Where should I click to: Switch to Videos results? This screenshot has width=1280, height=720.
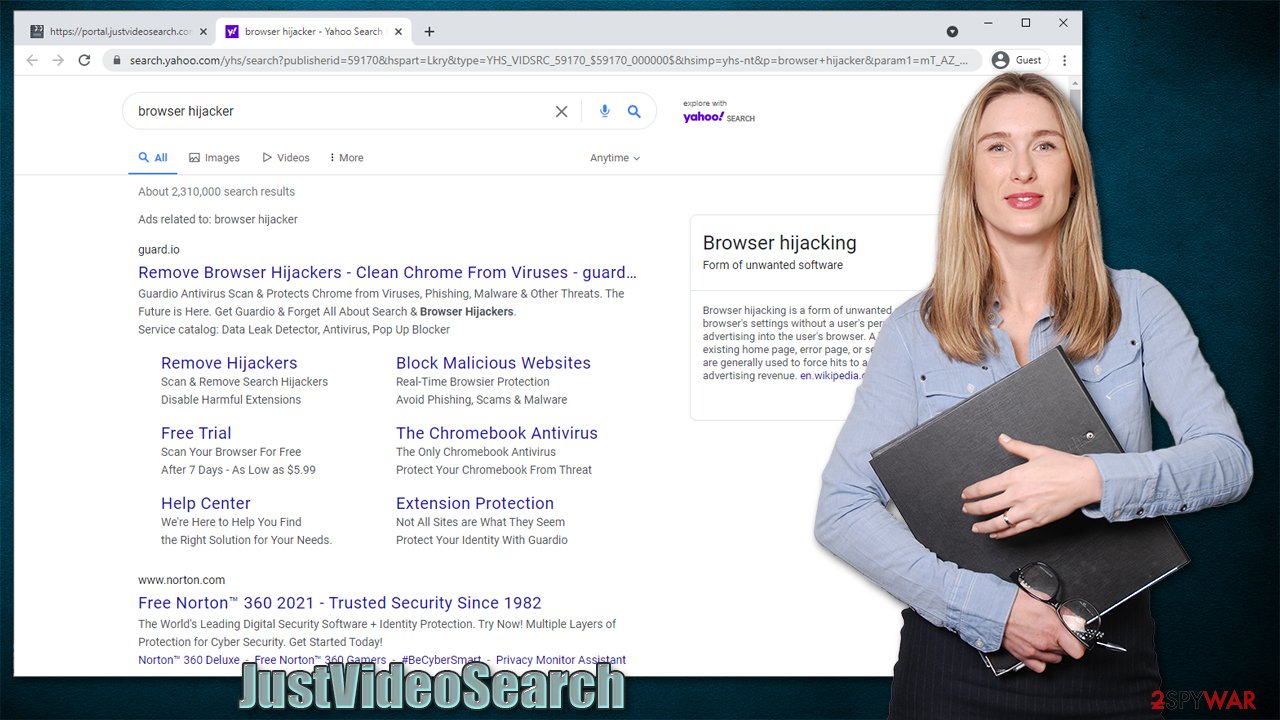(x=286, y=158)
